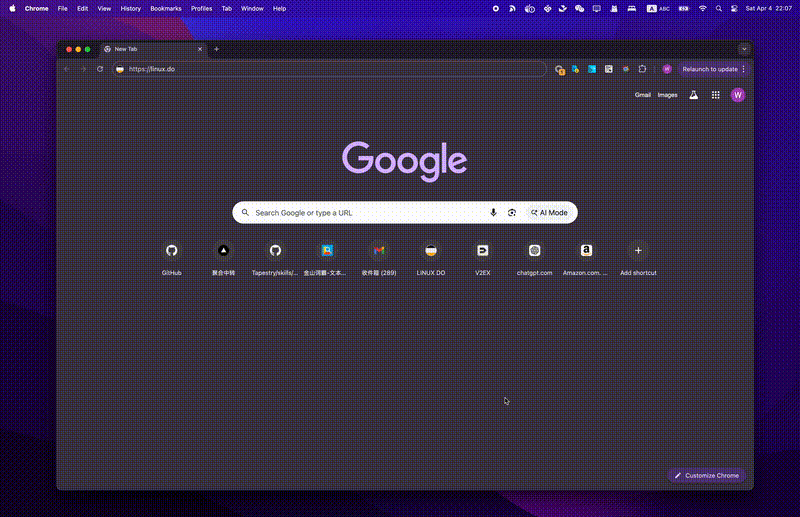Open the Chrome menu in menu bar
Screen dimensions: 800x517
pyautogui.click(x=37, y=9)
